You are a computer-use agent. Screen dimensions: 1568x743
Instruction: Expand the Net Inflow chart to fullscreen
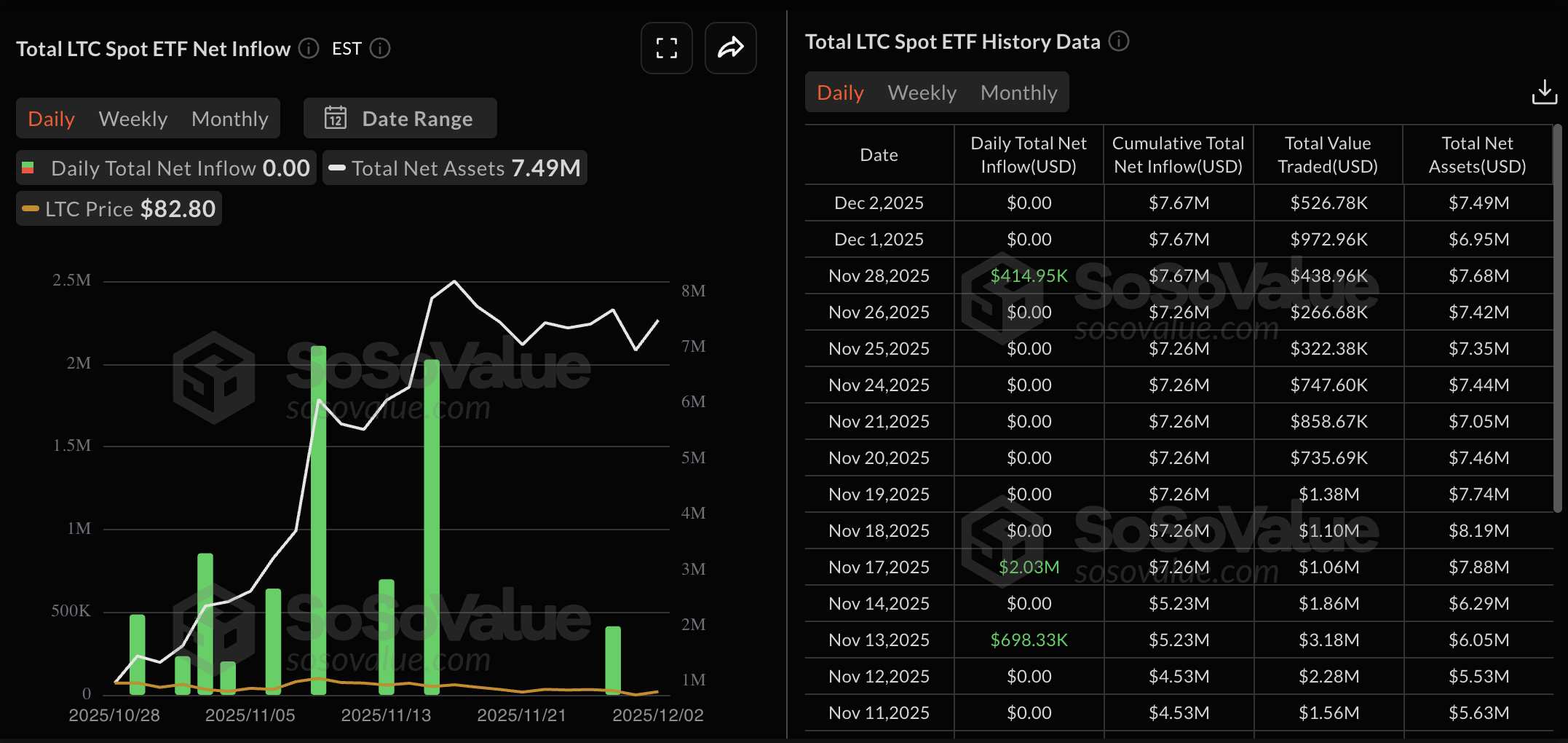tap(665, 48)
